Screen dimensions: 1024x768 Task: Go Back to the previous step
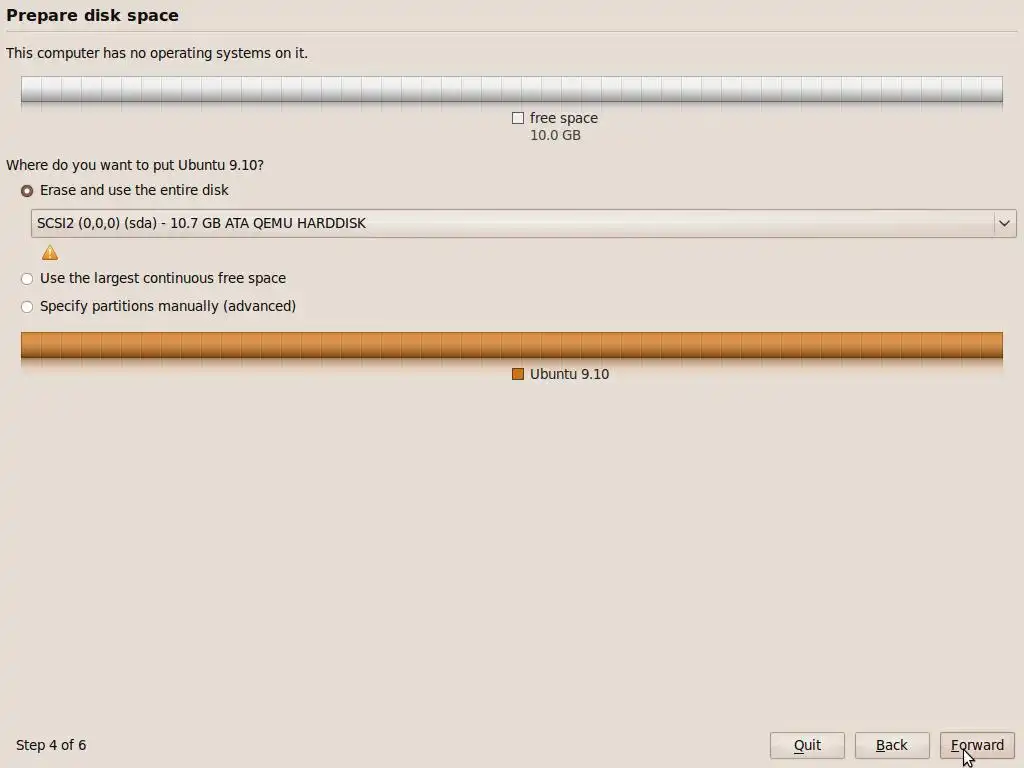(891, 745)
